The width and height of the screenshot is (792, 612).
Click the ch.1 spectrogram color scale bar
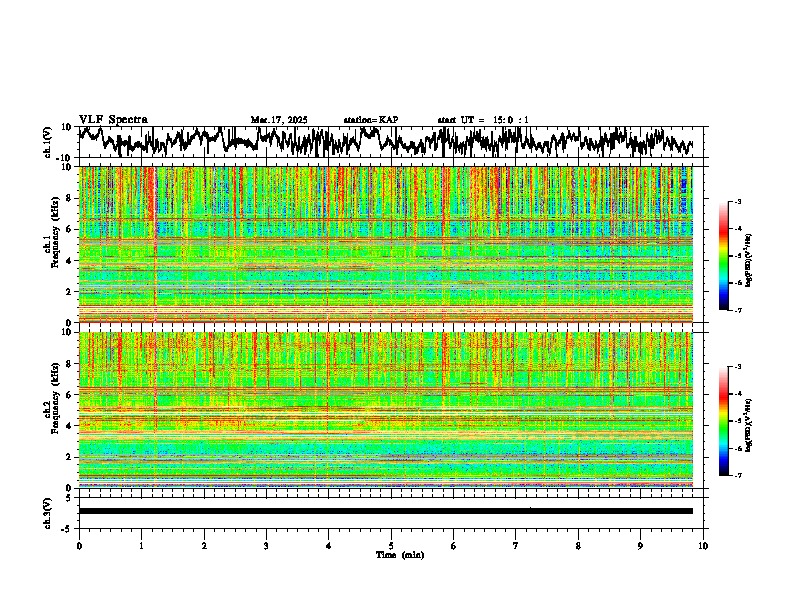click(724, 256)
